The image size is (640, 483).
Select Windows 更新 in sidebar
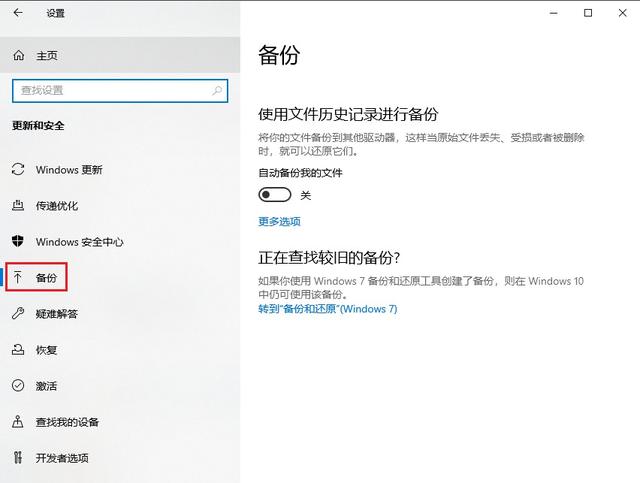[120, 169]
